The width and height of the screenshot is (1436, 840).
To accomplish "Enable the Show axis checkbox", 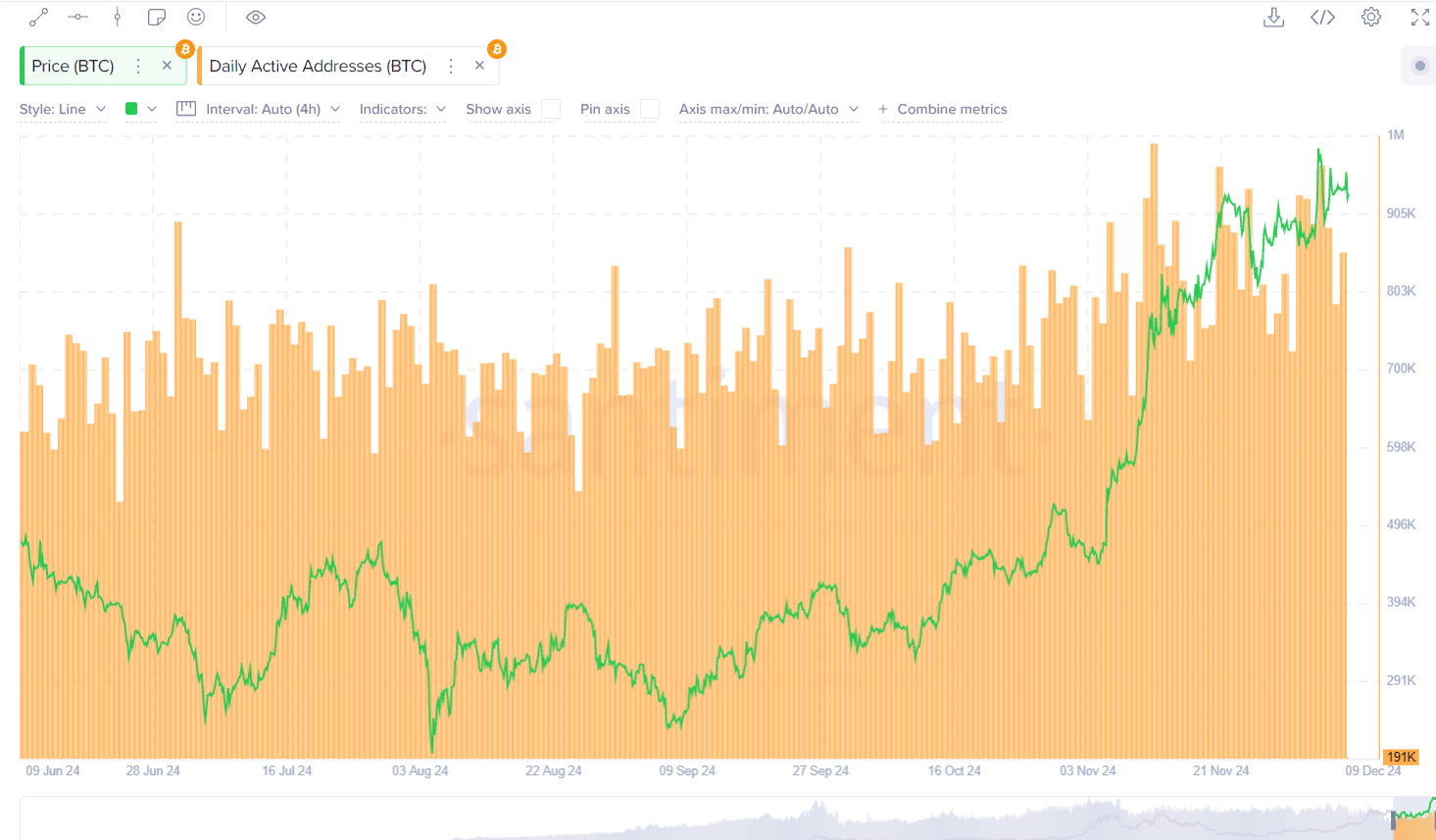I will (x=551, y=109).
